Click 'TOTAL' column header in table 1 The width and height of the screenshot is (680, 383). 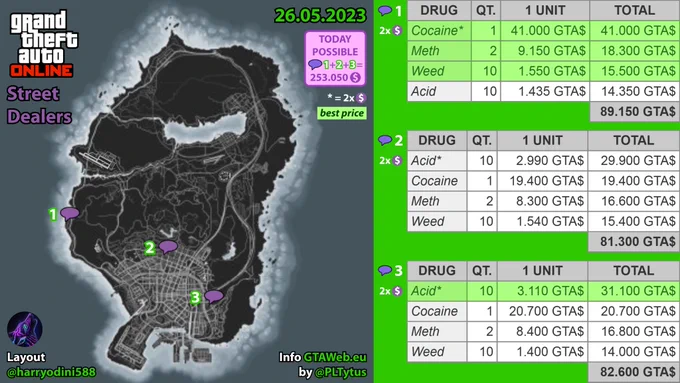point(634,10)
